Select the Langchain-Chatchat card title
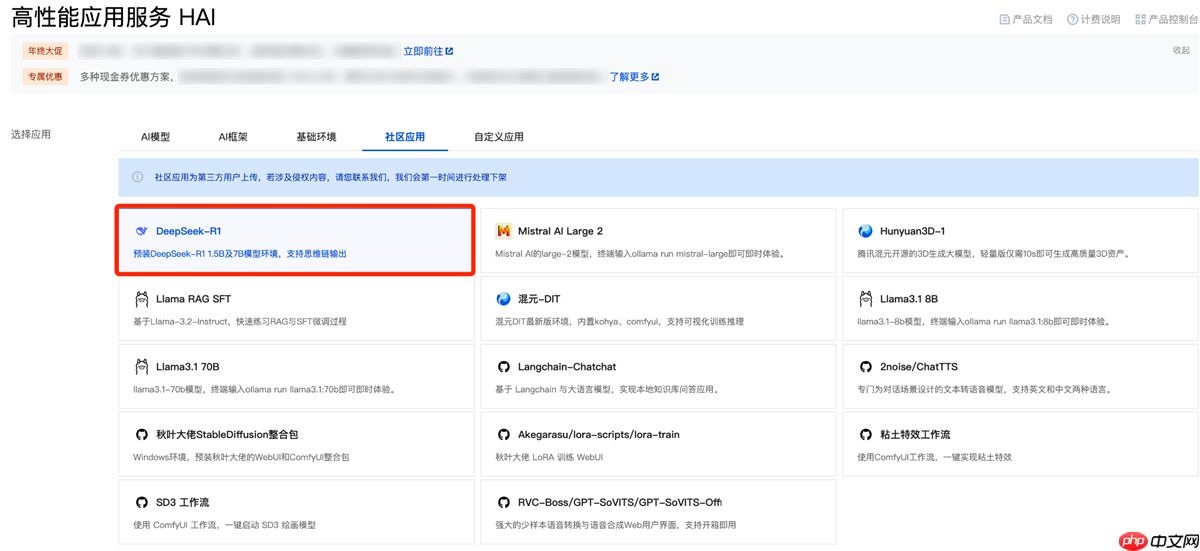 567,367
